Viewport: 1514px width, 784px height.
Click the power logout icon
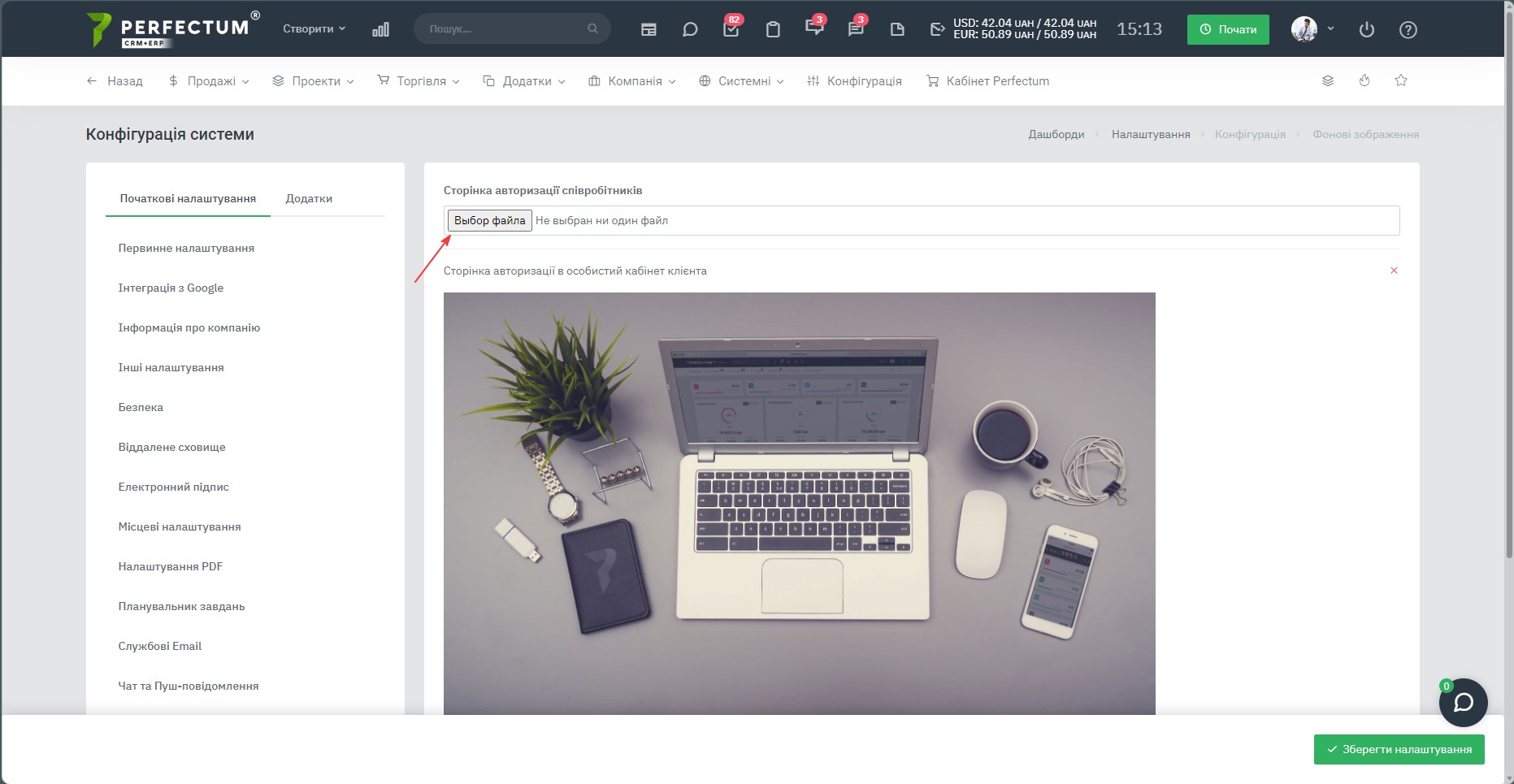[1367, 29]
